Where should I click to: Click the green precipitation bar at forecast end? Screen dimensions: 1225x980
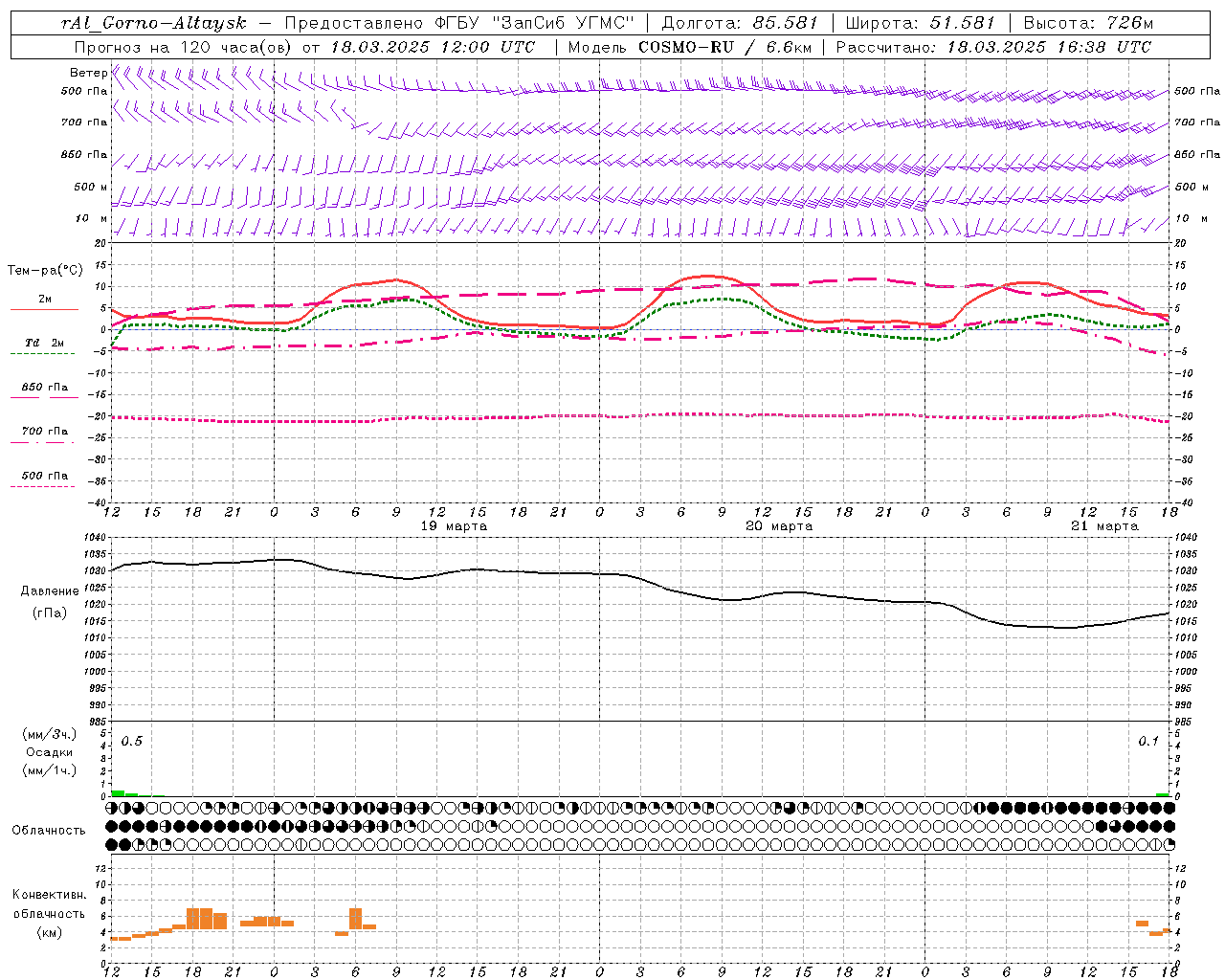[x=1162, y=794]
